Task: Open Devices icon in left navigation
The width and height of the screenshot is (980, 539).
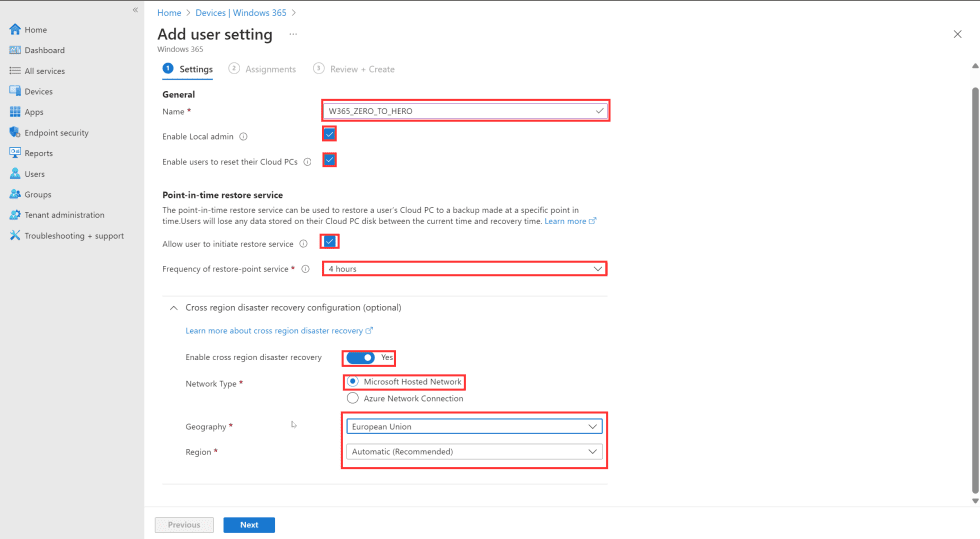Action: click(x=15, y=91)
